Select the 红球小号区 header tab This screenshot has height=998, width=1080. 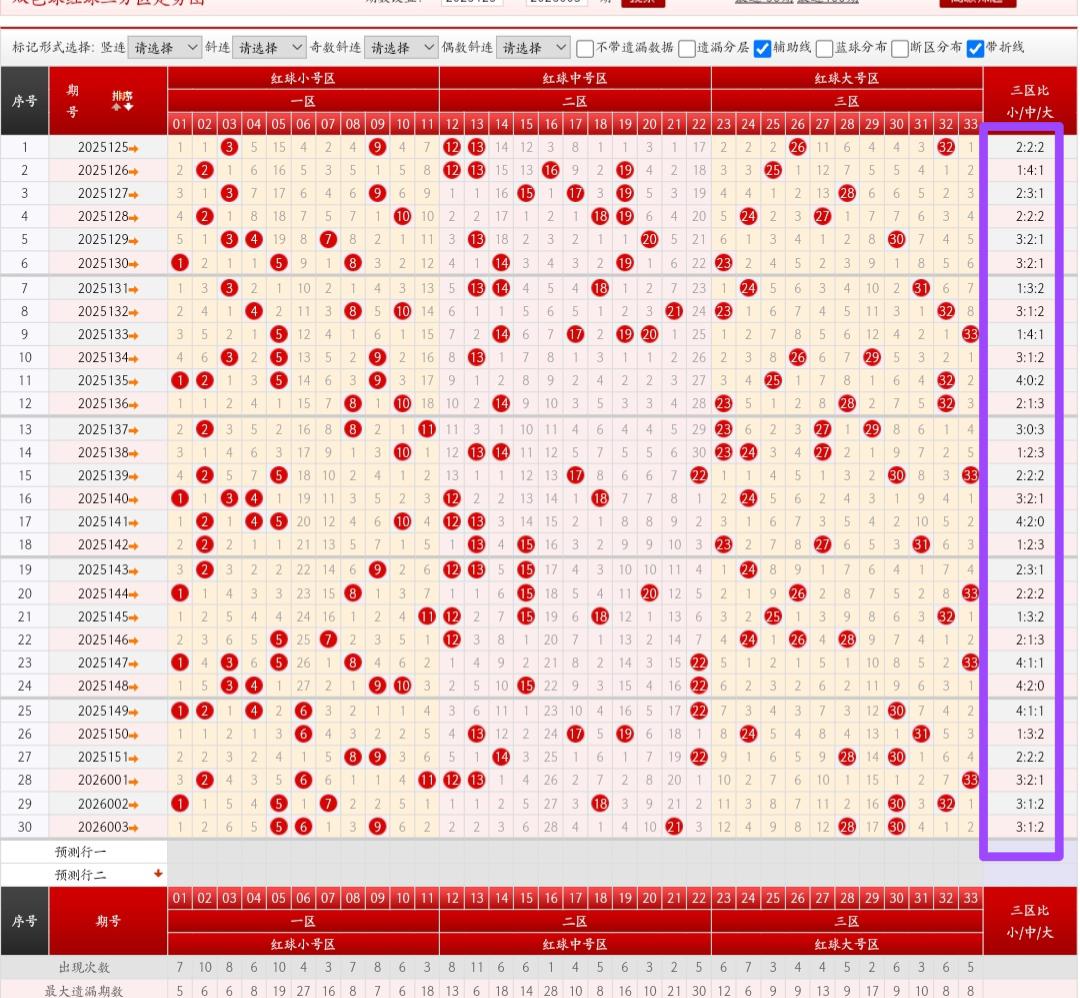(x=303, y=78)
